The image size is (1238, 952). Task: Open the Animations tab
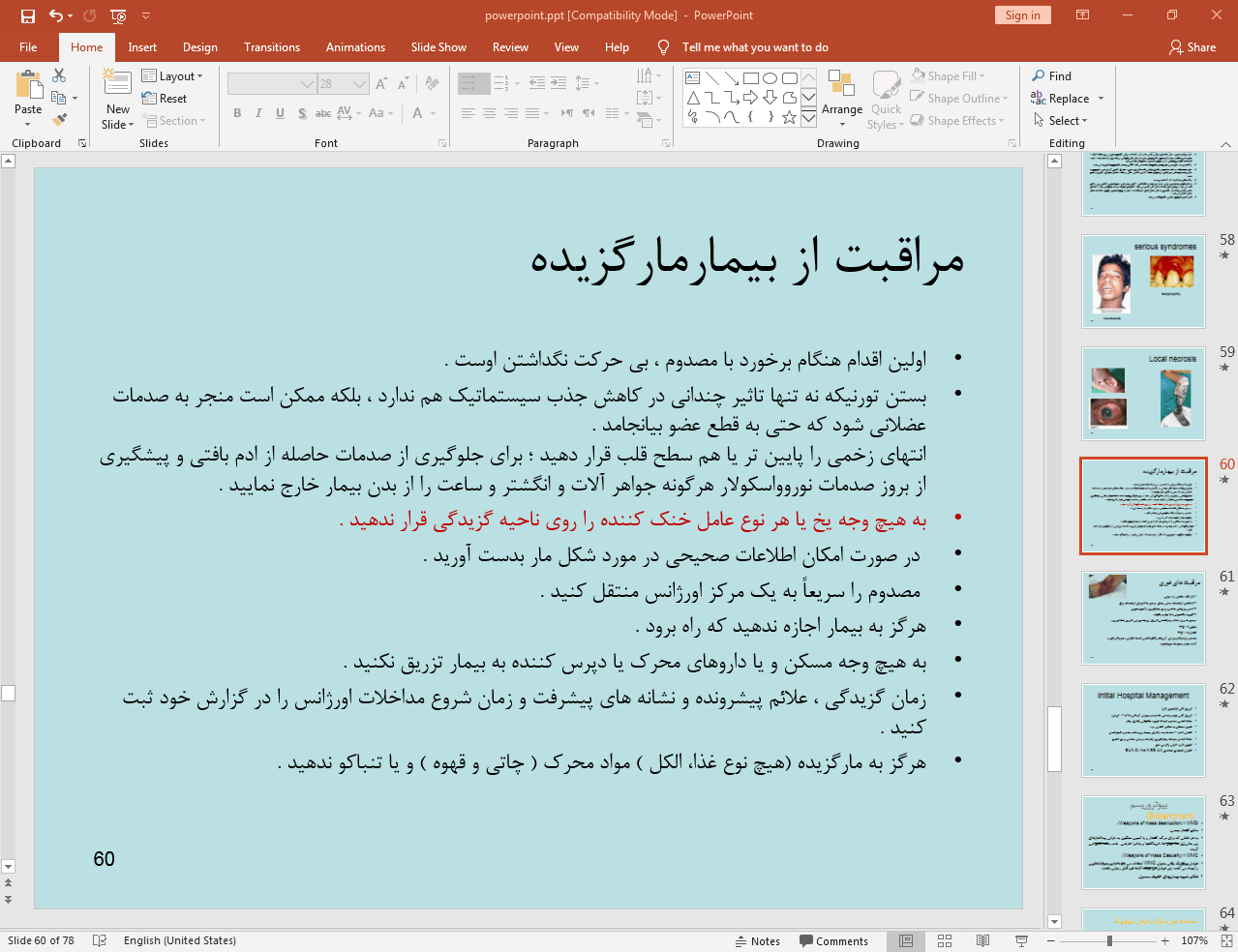tap(355, 47)
